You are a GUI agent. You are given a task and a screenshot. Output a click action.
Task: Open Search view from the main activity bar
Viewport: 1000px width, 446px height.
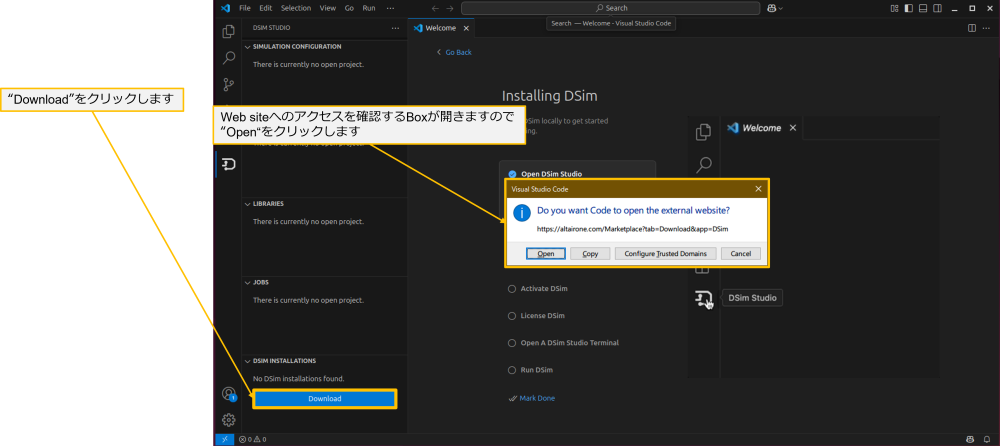point(228,58)
